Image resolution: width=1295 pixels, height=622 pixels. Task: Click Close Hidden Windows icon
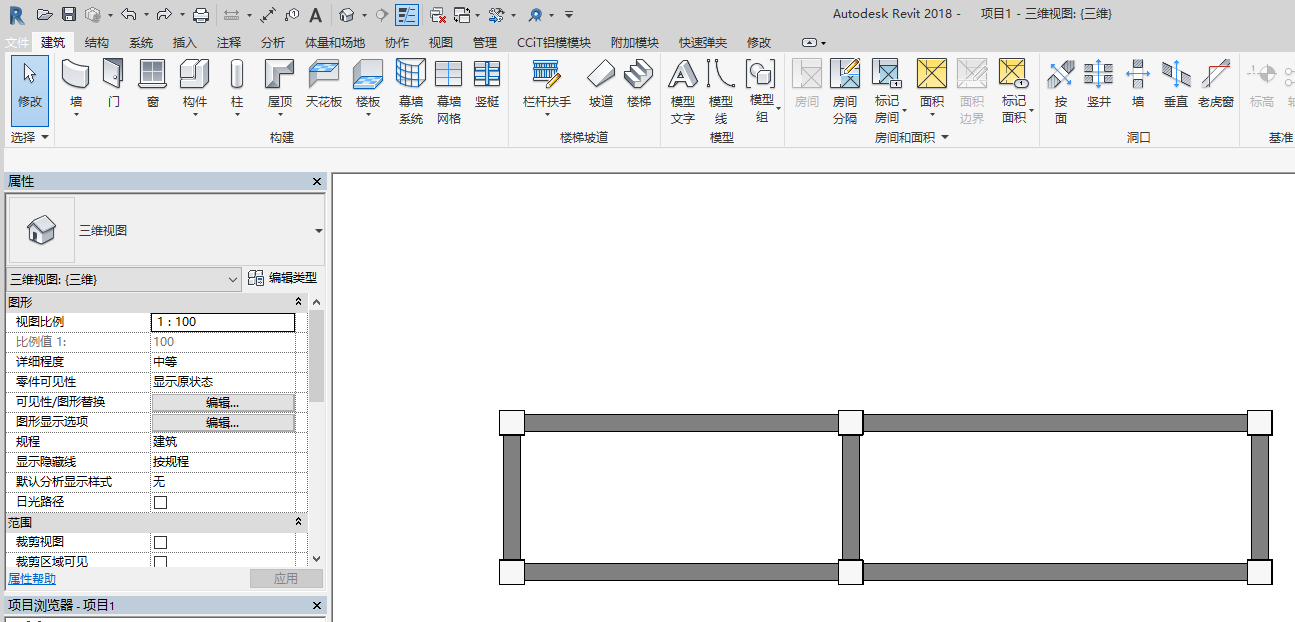[438, 14]
